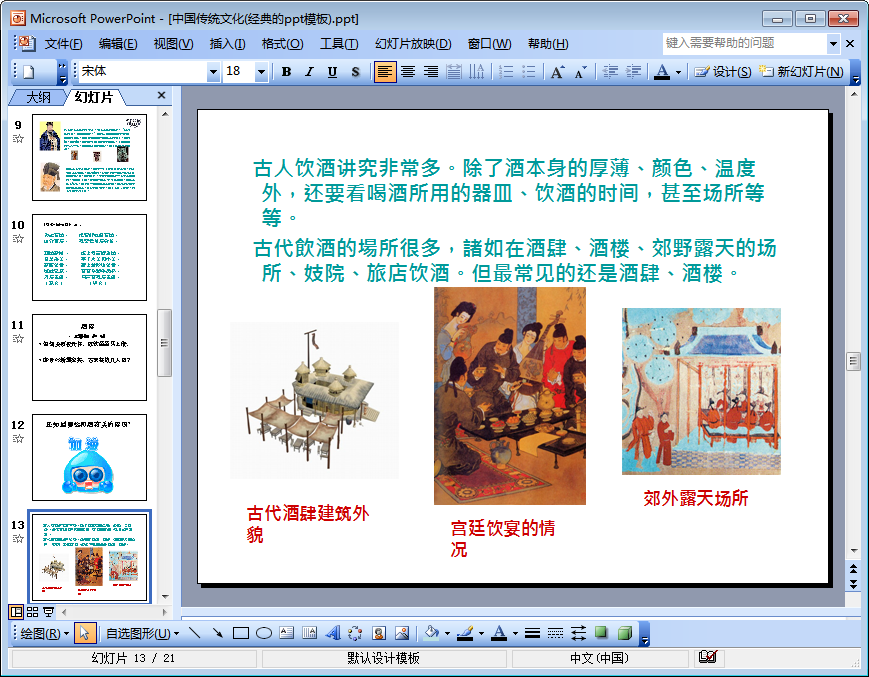The height and width of the screenshot is (677, 869).
Task: Insert WordArt
Action: click(x=333, y=633)
